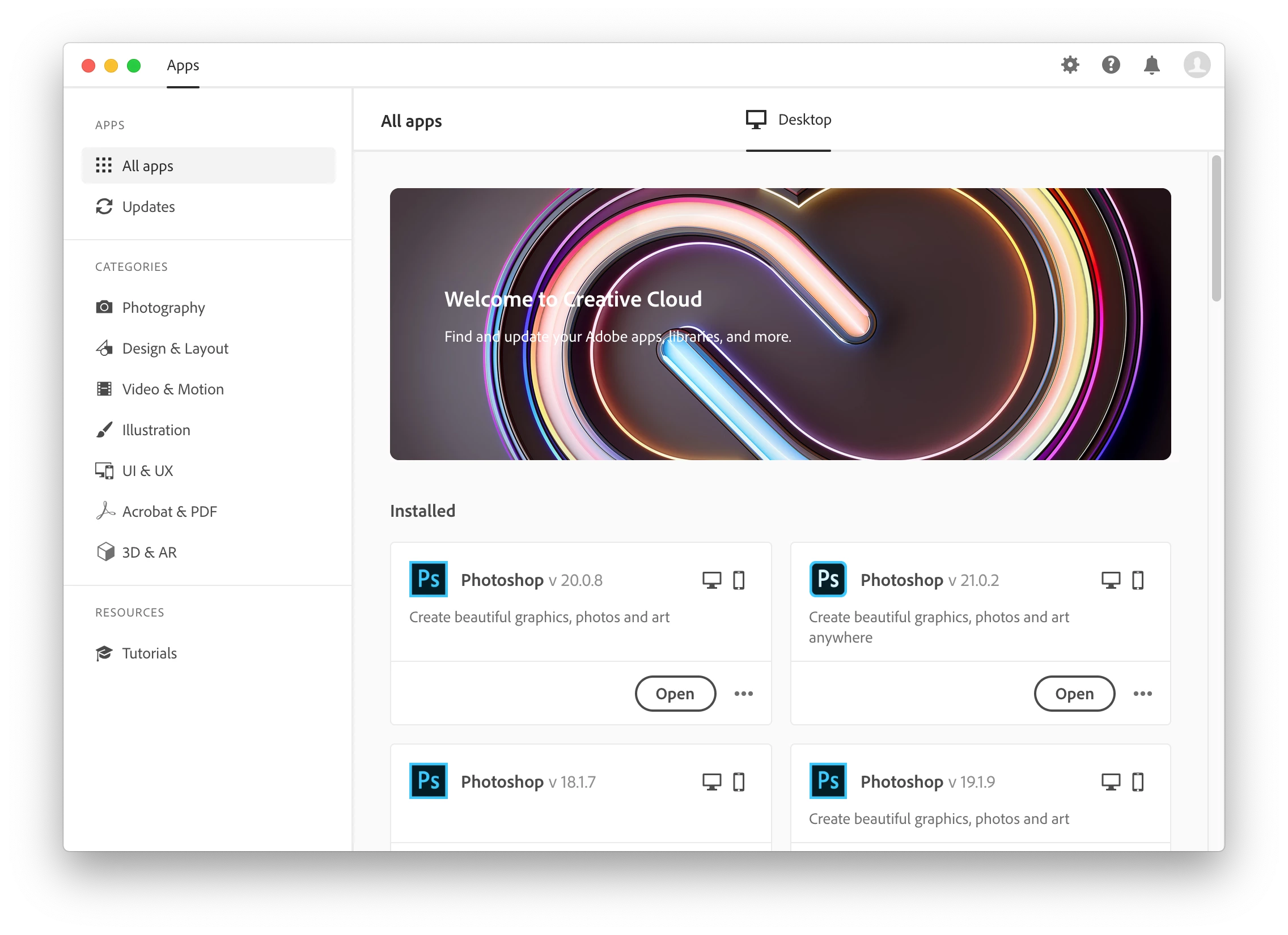Click the vertical scrollbar thumb

(x=1216, y=228)
